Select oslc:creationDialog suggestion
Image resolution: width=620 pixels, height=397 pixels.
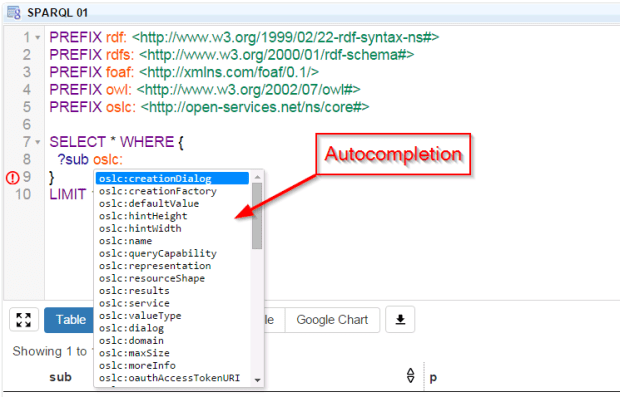tap(172, 178)
